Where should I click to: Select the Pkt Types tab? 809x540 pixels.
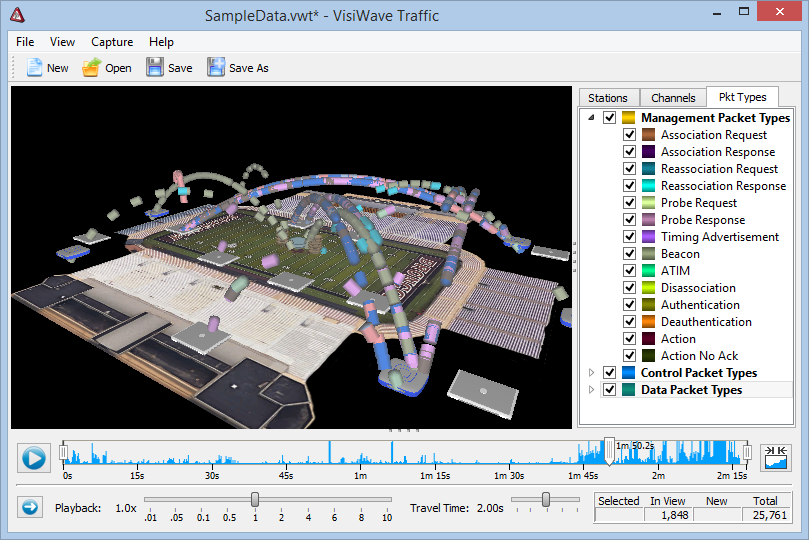[742, 96]
